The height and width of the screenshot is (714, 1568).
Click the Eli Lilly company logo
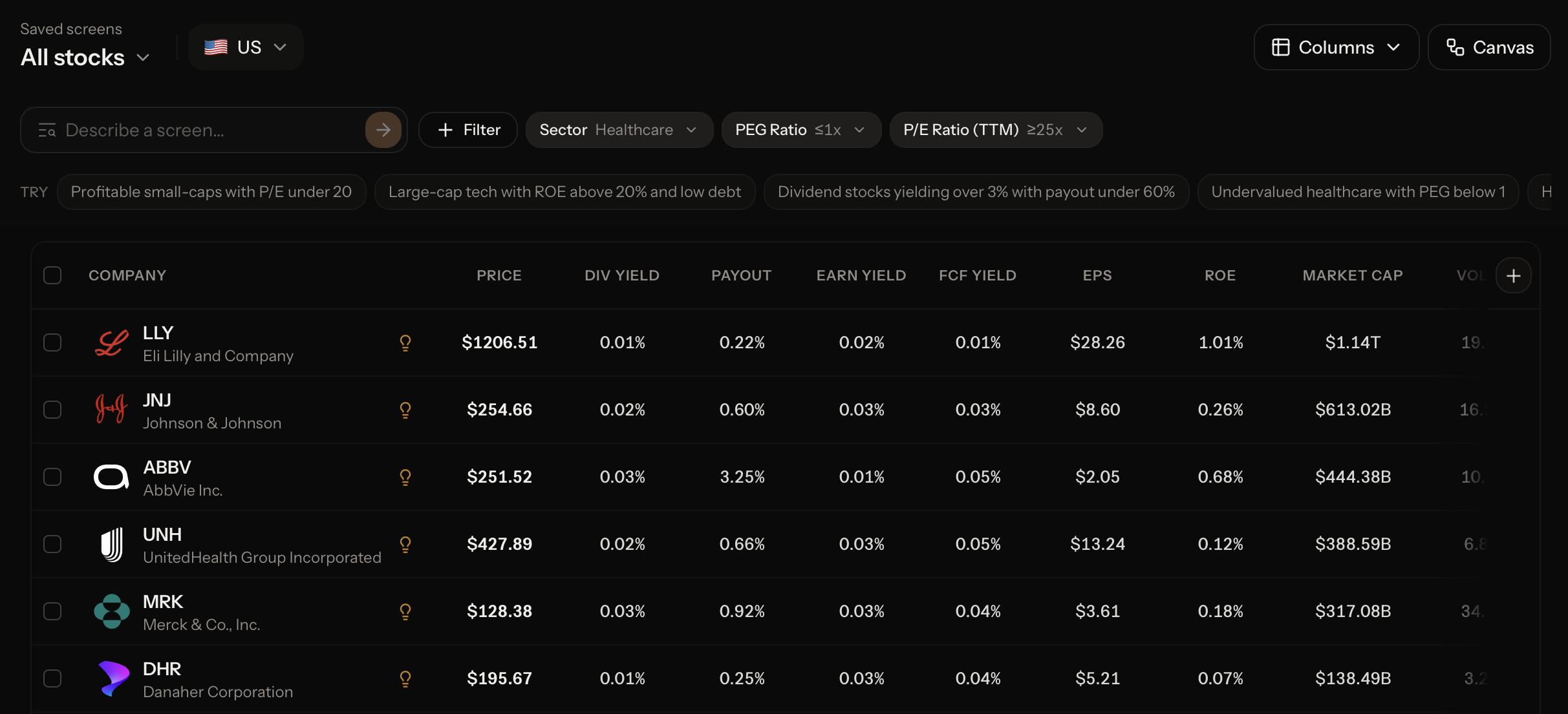112,342
